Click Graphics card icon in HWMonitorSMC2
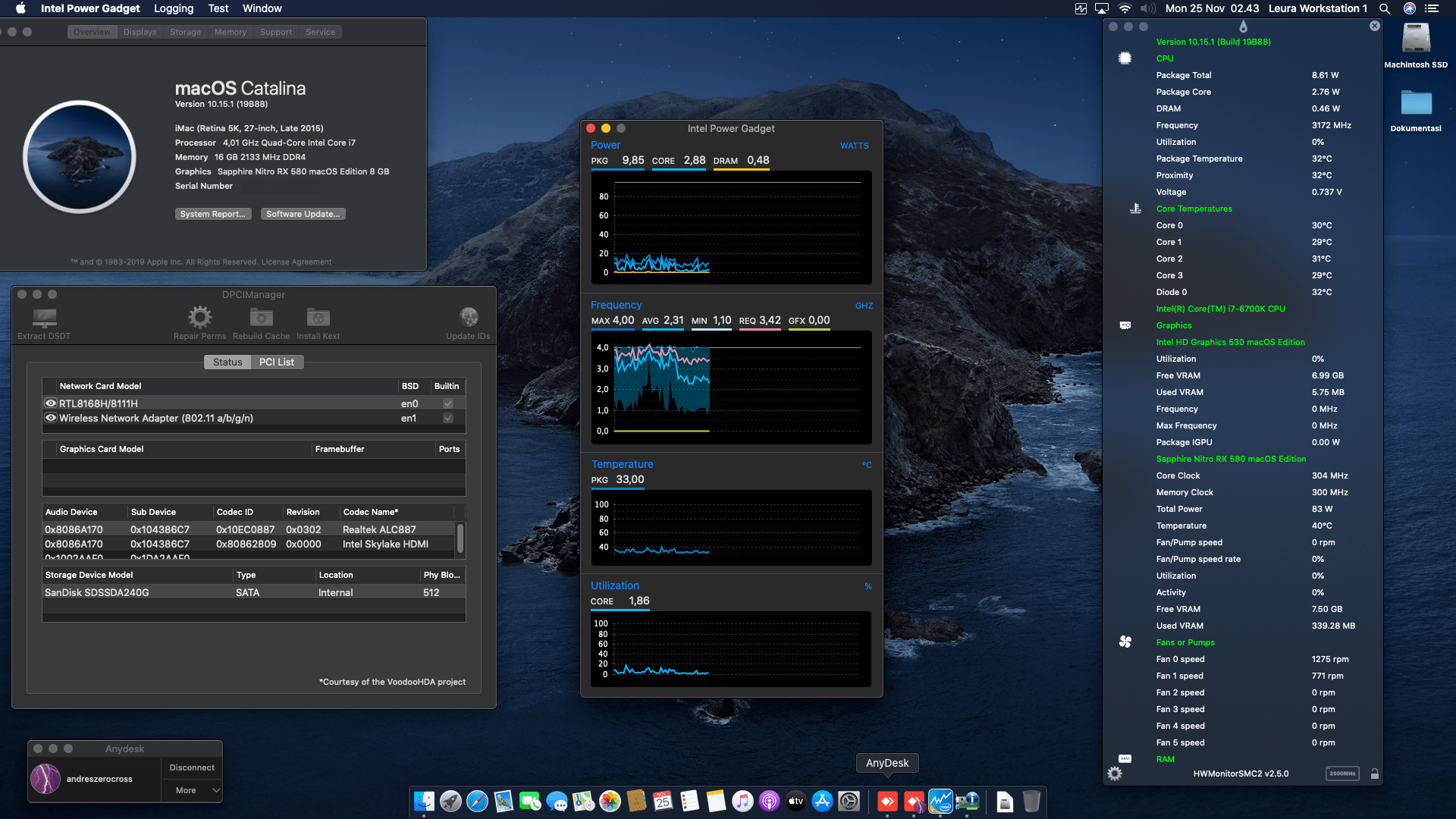Screen dimensions: 1456x819 (x=1125, y=325)
